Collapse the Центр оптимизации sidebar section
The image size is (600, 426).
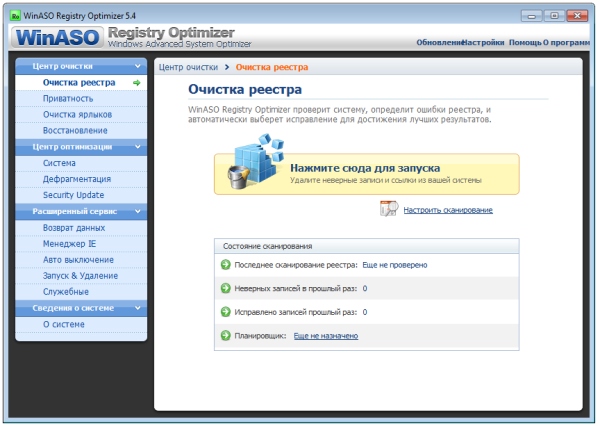click(138, 147)
